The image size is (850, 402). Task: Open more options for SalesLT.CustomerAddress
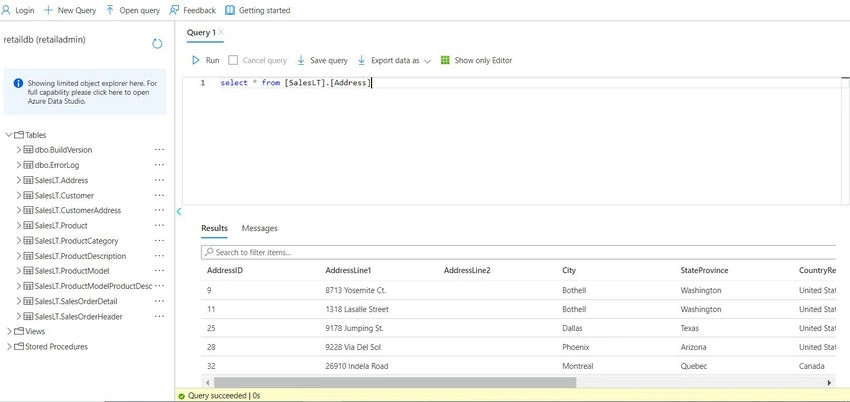[x=159, y=210]
